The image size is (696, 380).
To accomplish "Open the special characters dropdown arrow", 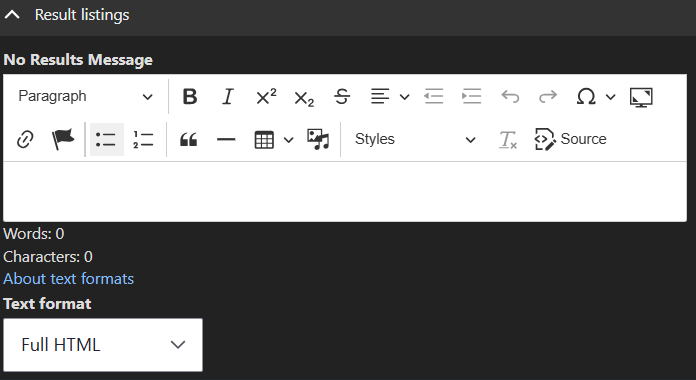I will click(611, 97).
